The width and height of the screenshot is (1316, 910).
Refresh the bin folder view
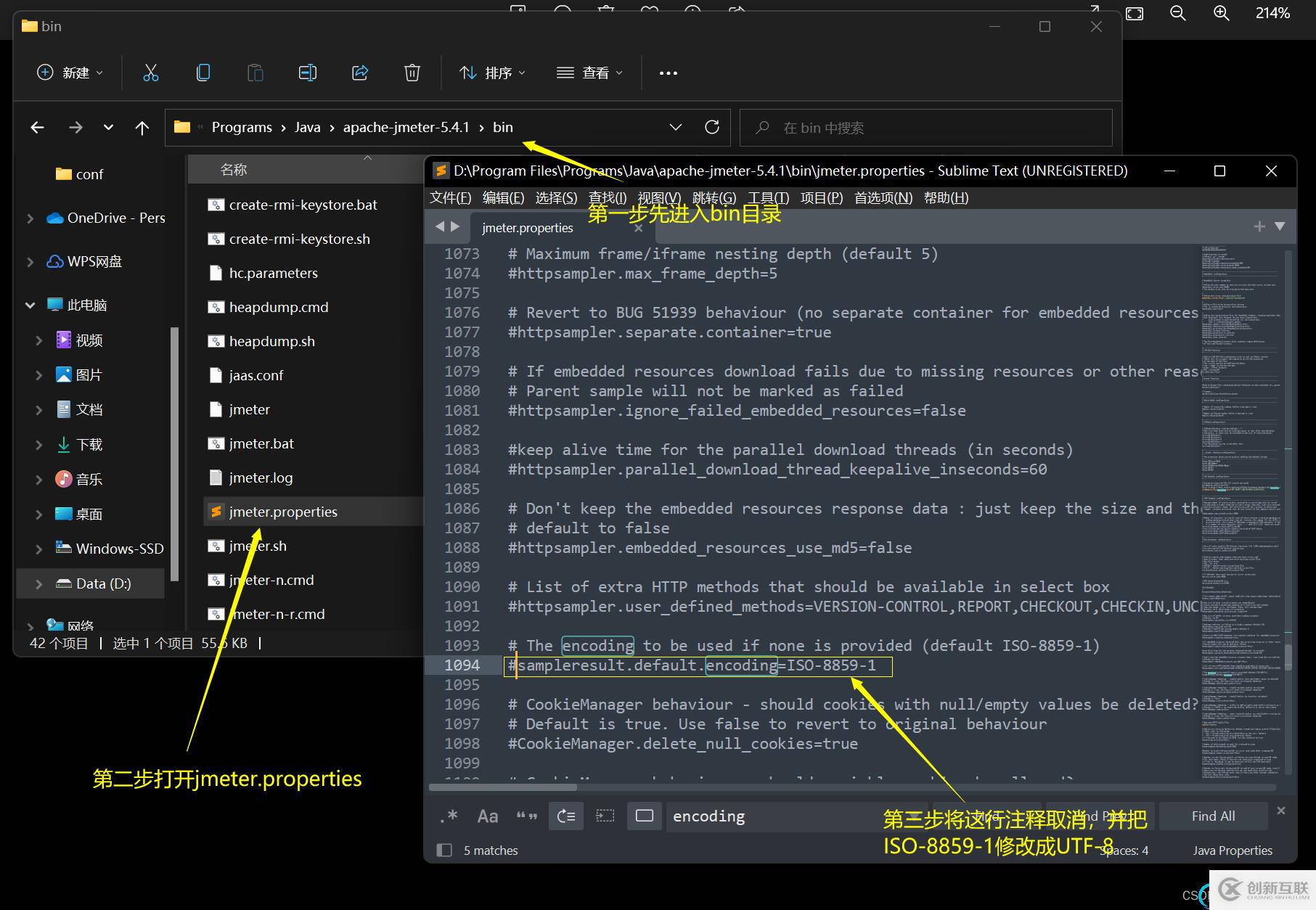[x=712, y=127]
